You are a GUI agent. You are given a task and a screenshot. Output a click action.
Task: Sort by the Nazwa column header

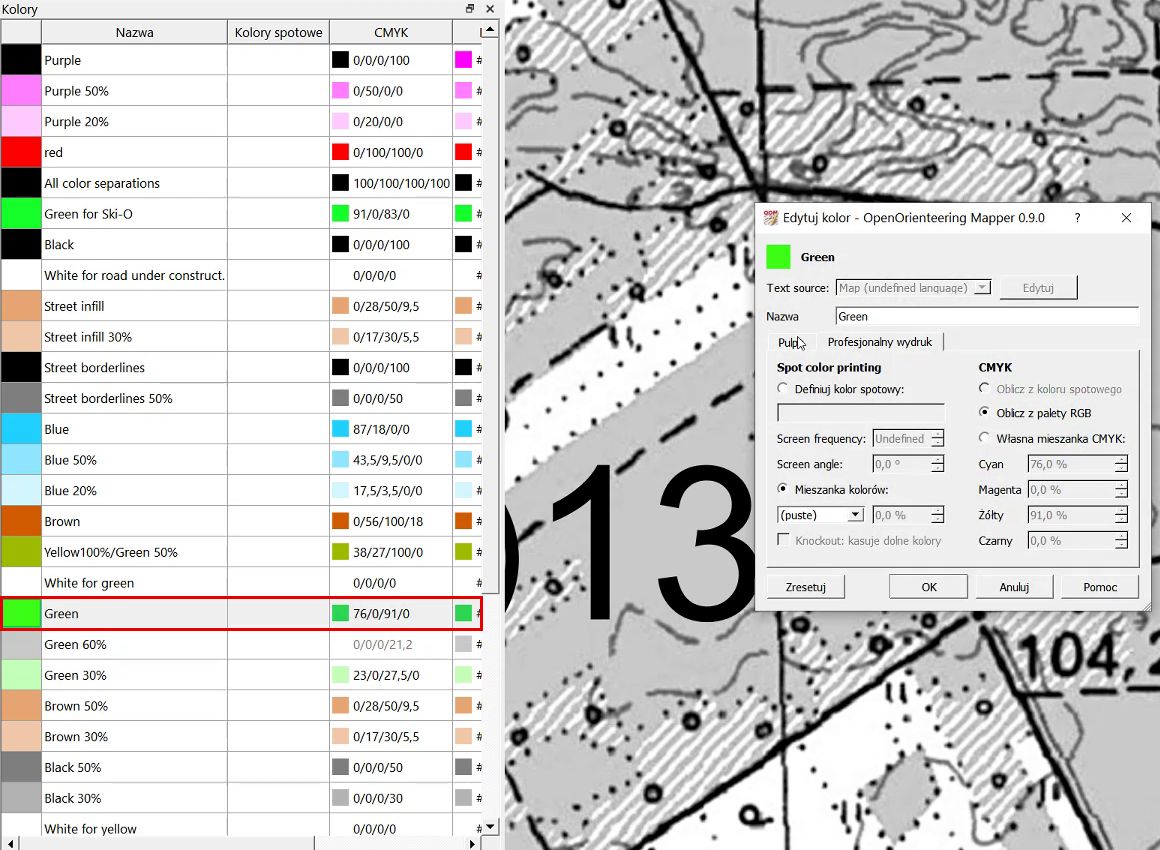coord(135,33)
